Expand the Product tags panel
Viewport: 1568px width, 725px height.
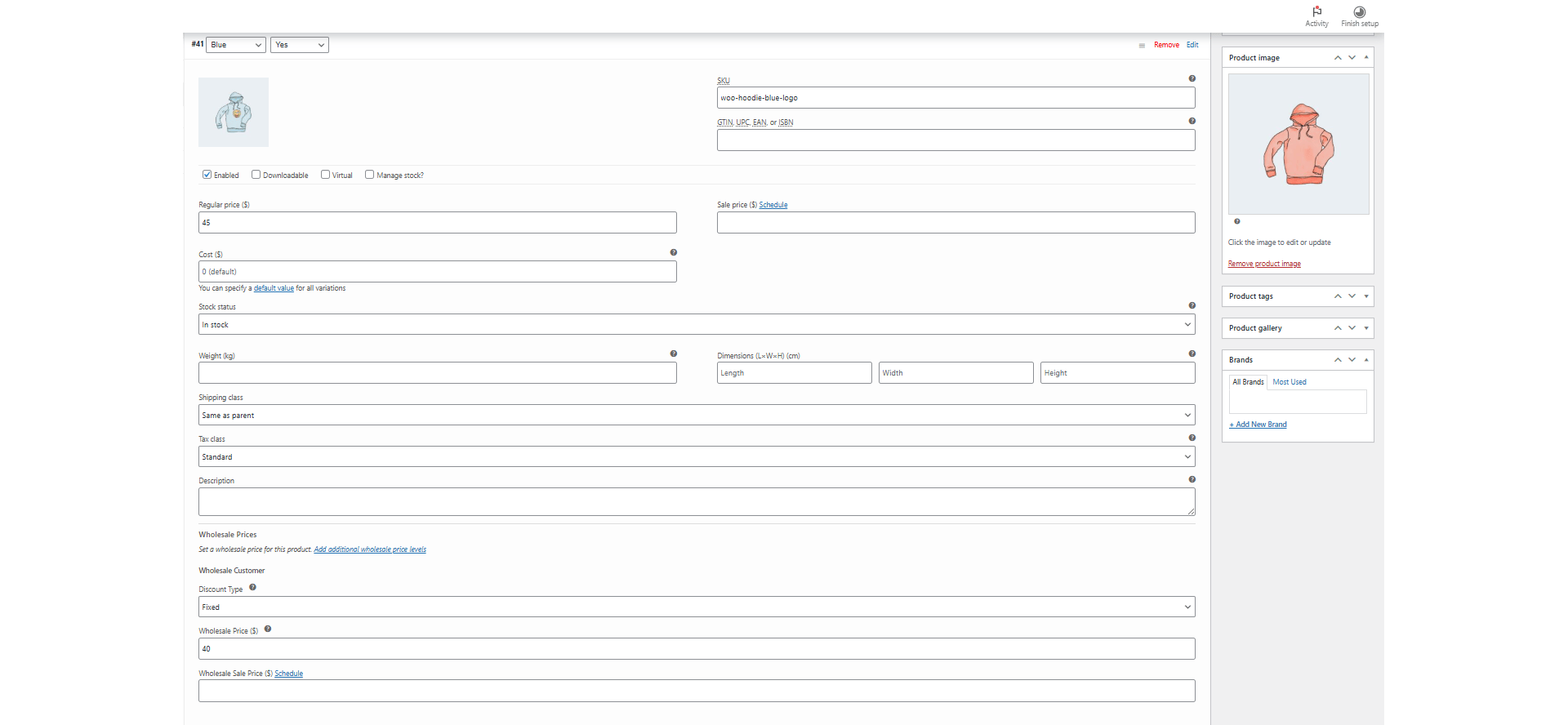[1366, 296]
